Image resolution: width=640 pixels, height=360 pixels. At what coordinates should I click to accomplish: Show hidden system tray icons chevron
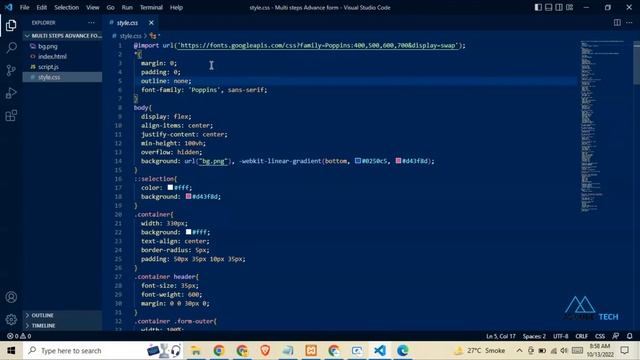[519, 351]
